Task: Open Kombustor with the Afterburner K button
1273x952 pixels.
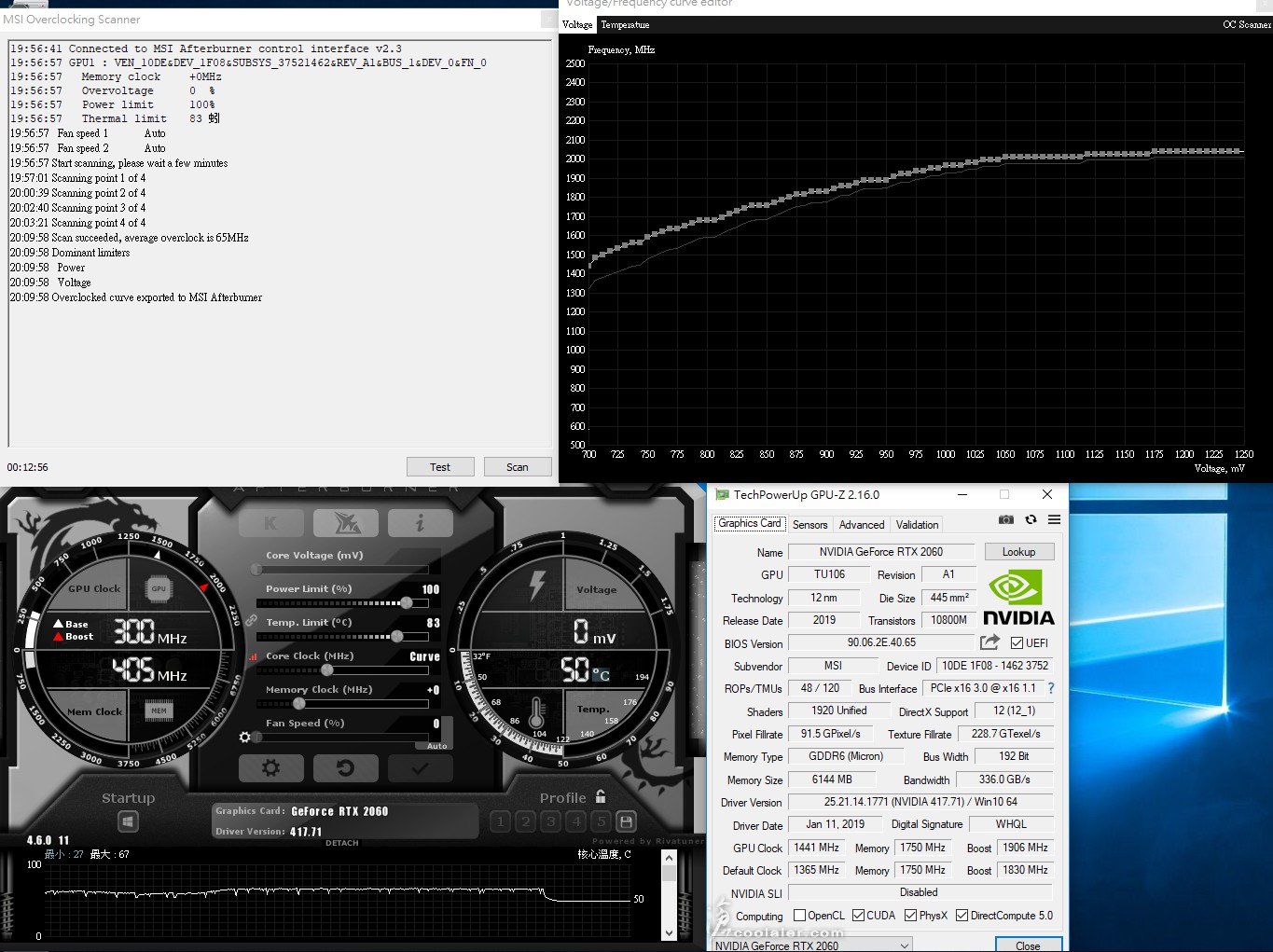Action: [x=270, y=523]
